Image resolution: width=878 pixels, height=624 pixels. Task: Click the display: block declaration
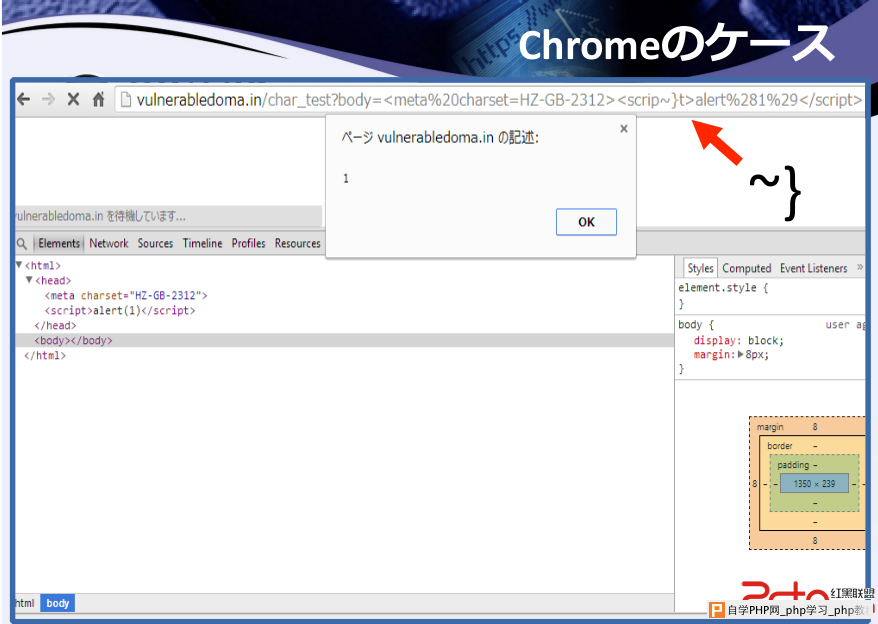coord(739,341)
